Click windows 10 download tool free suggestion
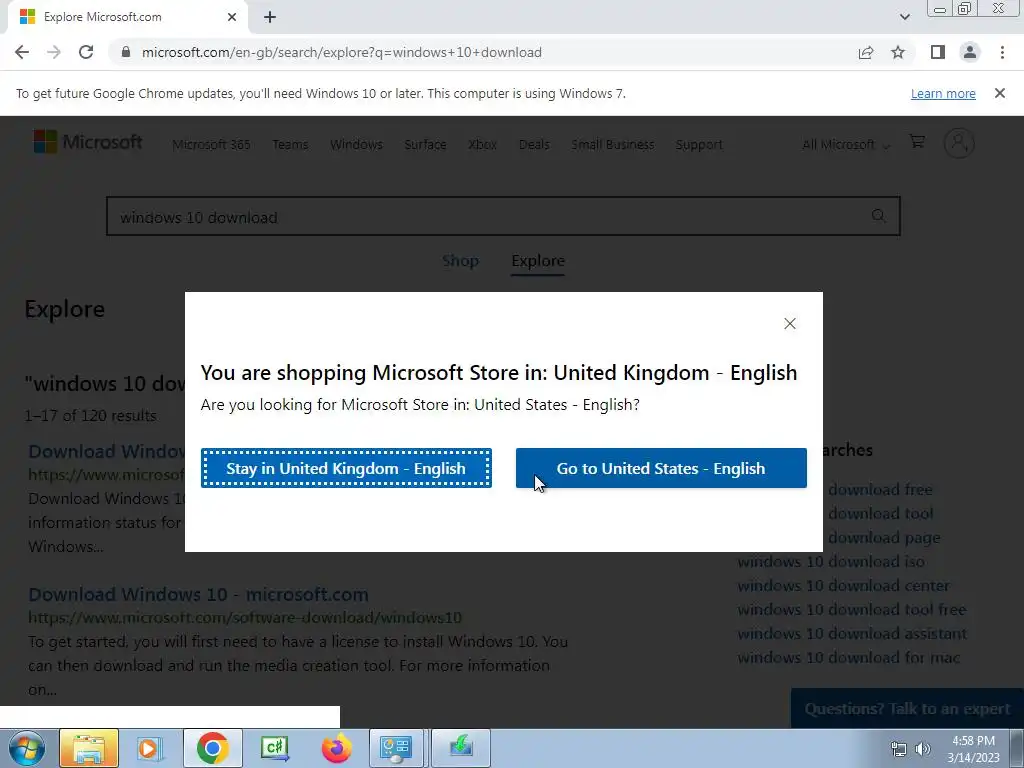 (x=852, y=609)
